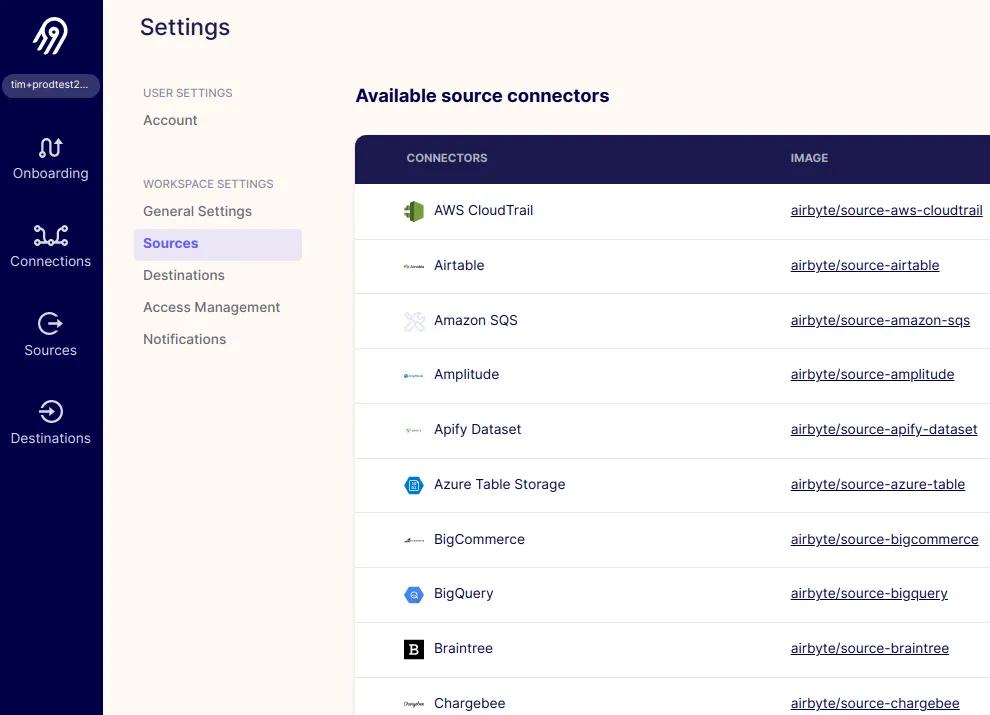The image size is (990, 715).
Task: Click the Chargebee connector icon
Action: coord(414,704)
